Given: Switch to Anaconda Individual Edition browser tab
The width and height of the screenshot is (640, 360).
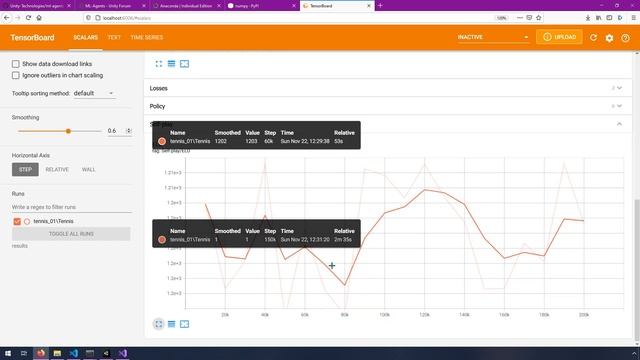Looking at the screenshot, I should tap(186, 6).
